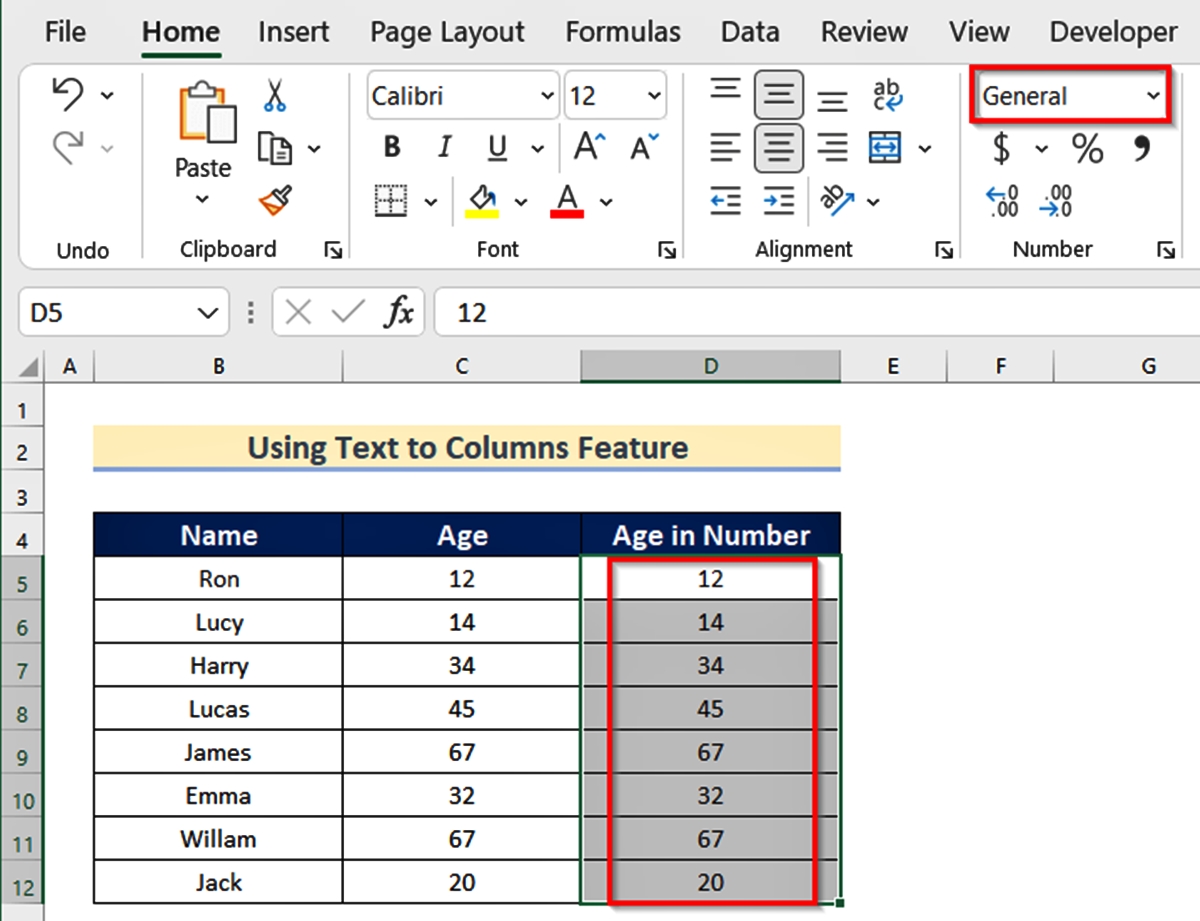Expand the Name Box dropdown arrow
Image resolution: width=1200 pixels, height=921 pixels.
click(208, 313)
